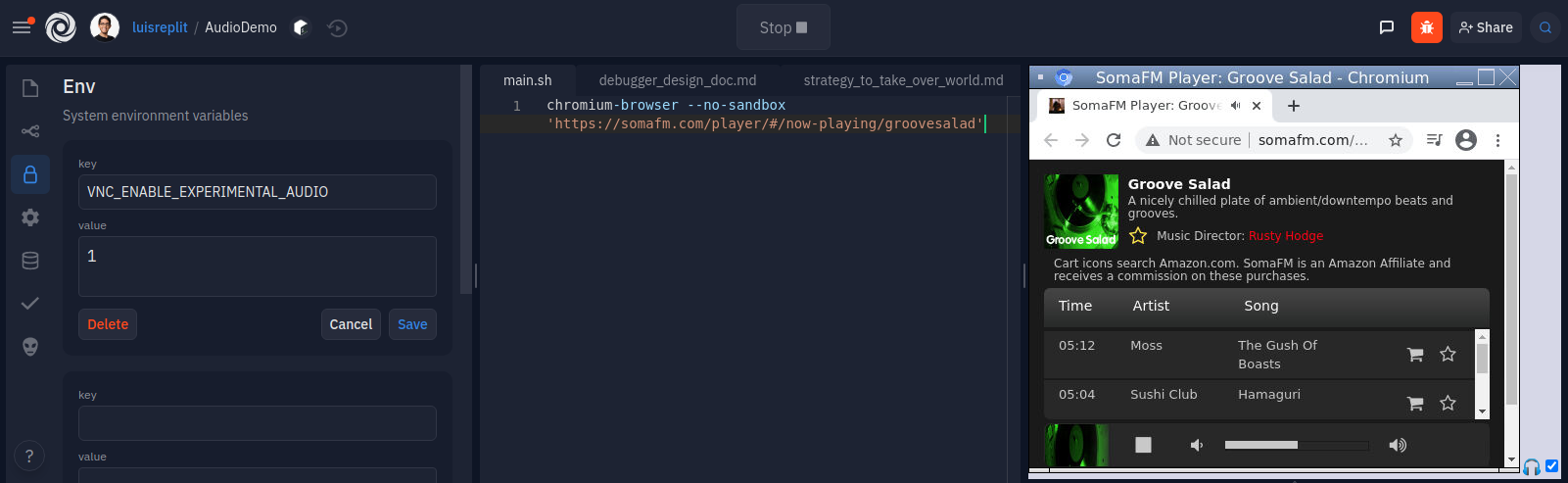Mute the tab audio speaker icon
The width and height of the screenshot is (1568, 483).
coord(1235,105)
